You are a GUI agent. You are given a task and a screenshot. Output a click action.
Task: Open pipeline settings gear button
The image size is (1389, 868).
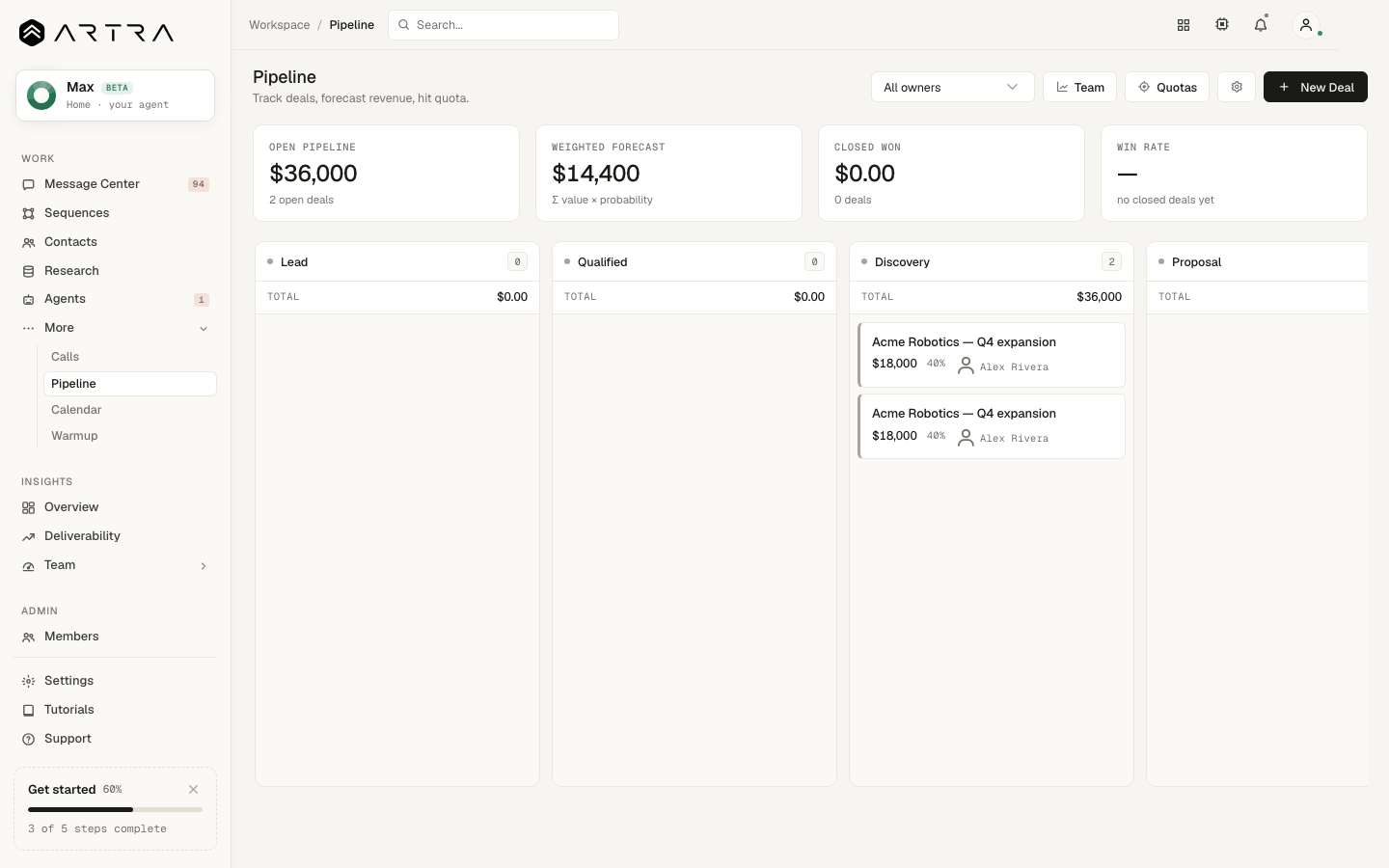pos(1237,87)
